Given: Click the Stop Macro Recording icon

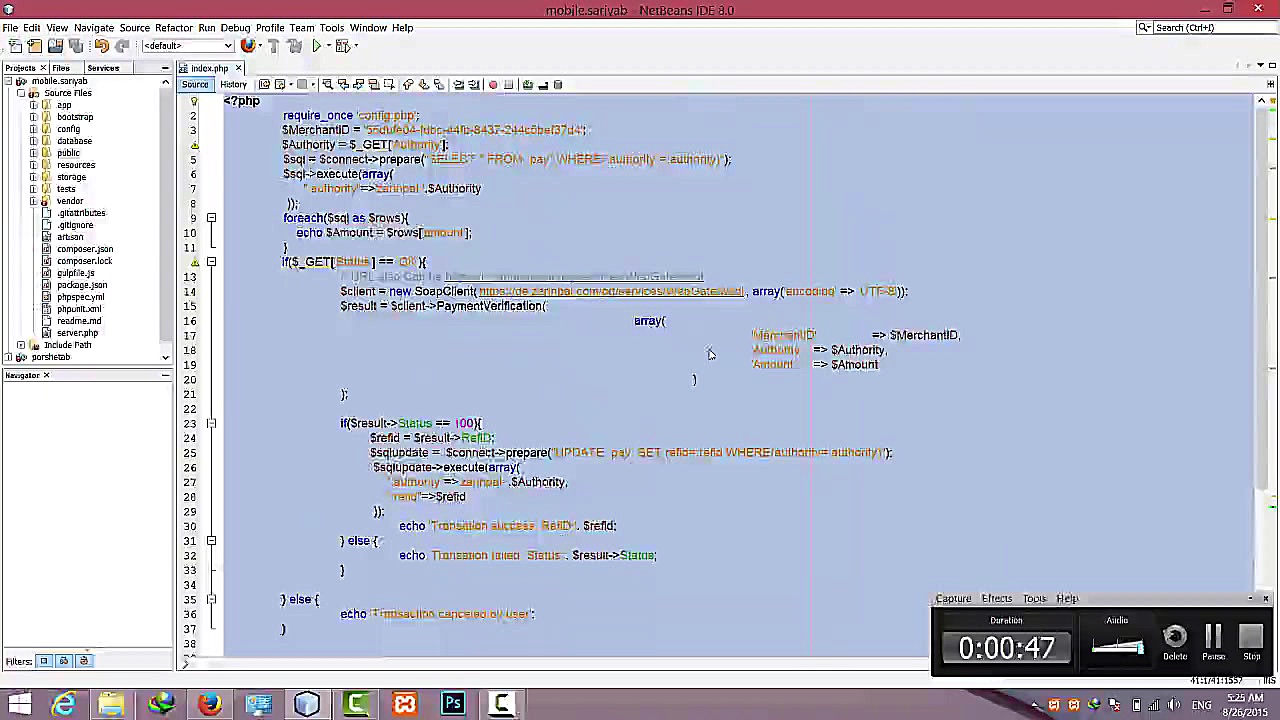Looking at the screenshot, I should coord(509,85).
